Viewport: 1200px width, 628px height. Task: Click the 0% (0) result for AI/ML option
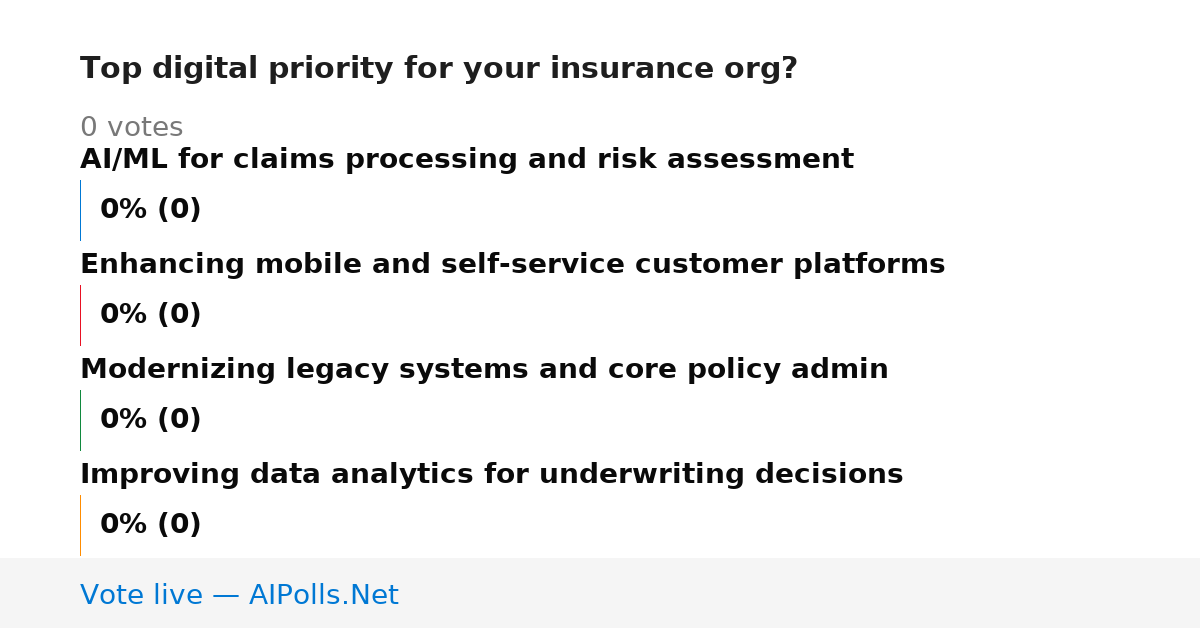point(151,210)
